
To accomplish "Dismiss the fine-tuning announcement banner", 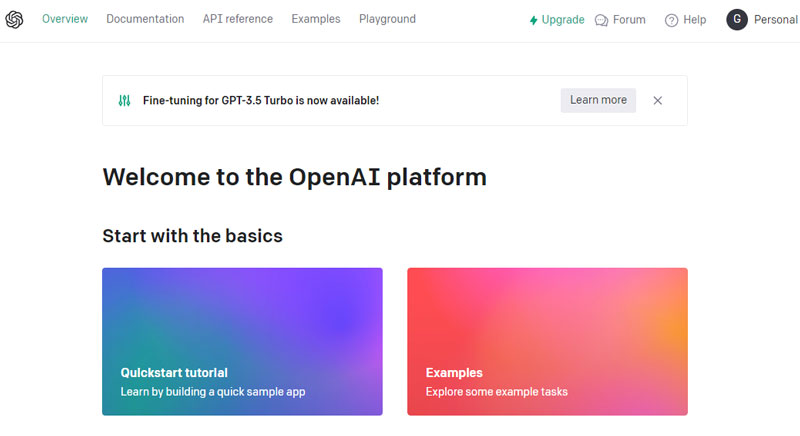I will [658, 100].
